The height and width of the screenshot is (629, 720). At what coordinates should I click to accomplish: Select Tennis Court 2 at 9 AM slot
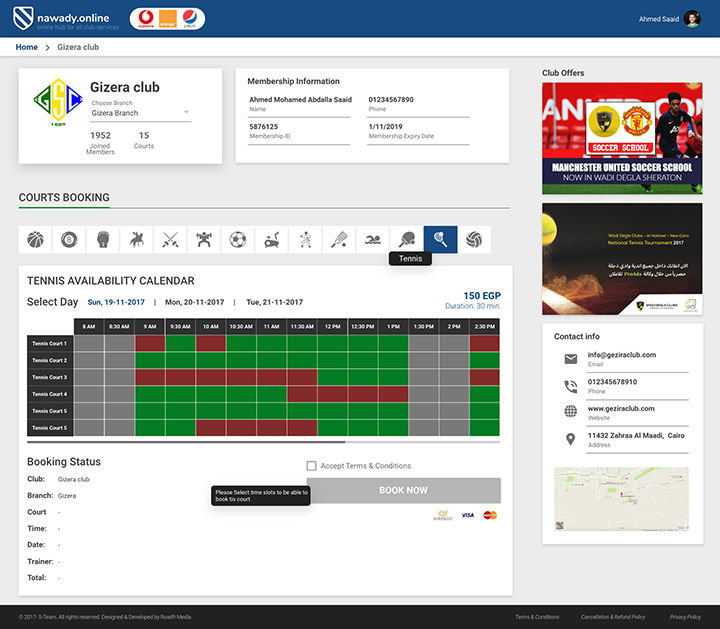pyautogui.click(x=150, y=360)
